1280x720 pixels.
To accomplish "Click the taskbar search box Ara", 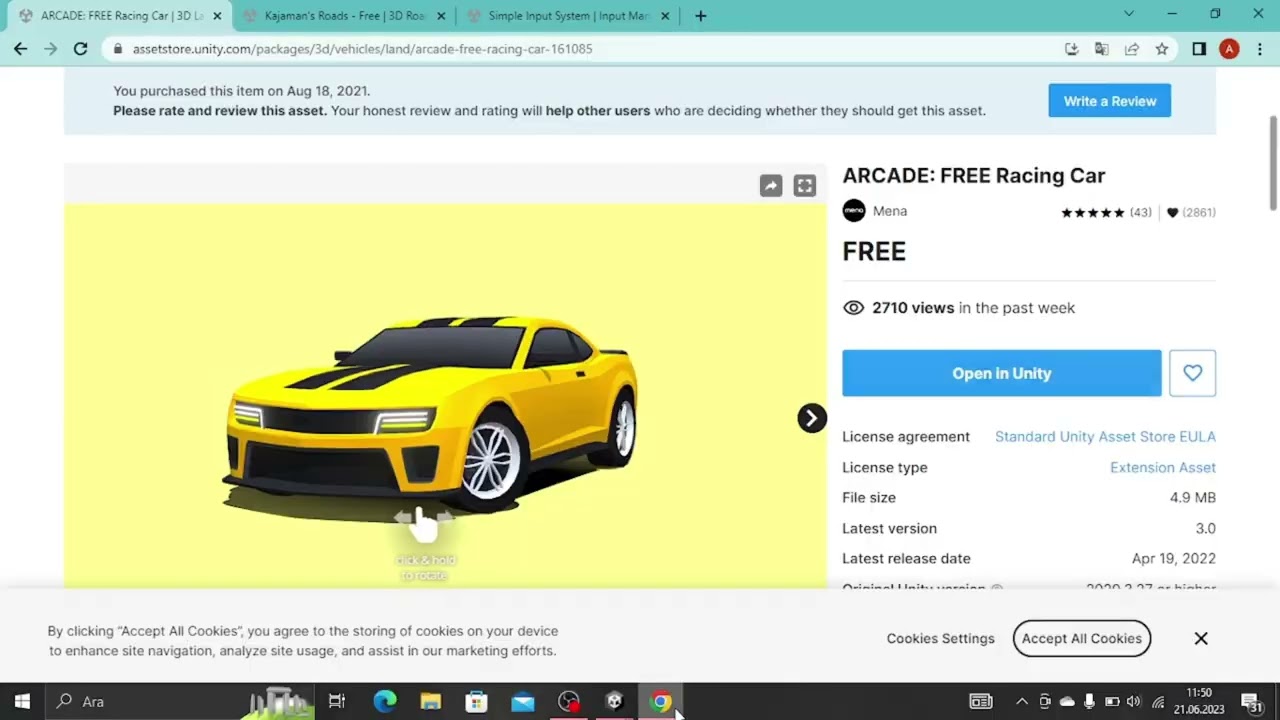I will [x=180, y=701].
